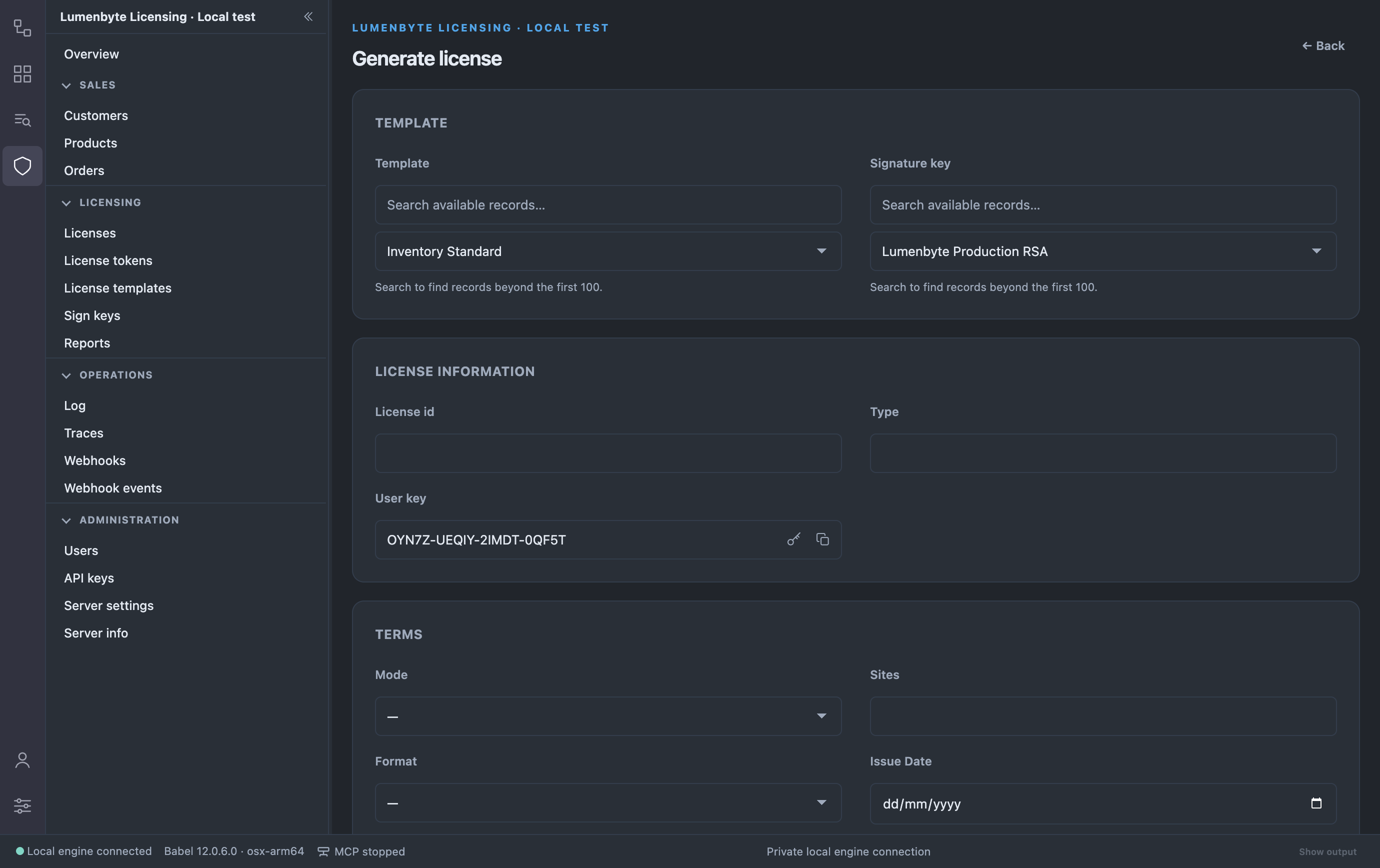Select the shield licensing icon in the rail
Image resolution: width=1380 pixels, height=868 pixels.
22,166
